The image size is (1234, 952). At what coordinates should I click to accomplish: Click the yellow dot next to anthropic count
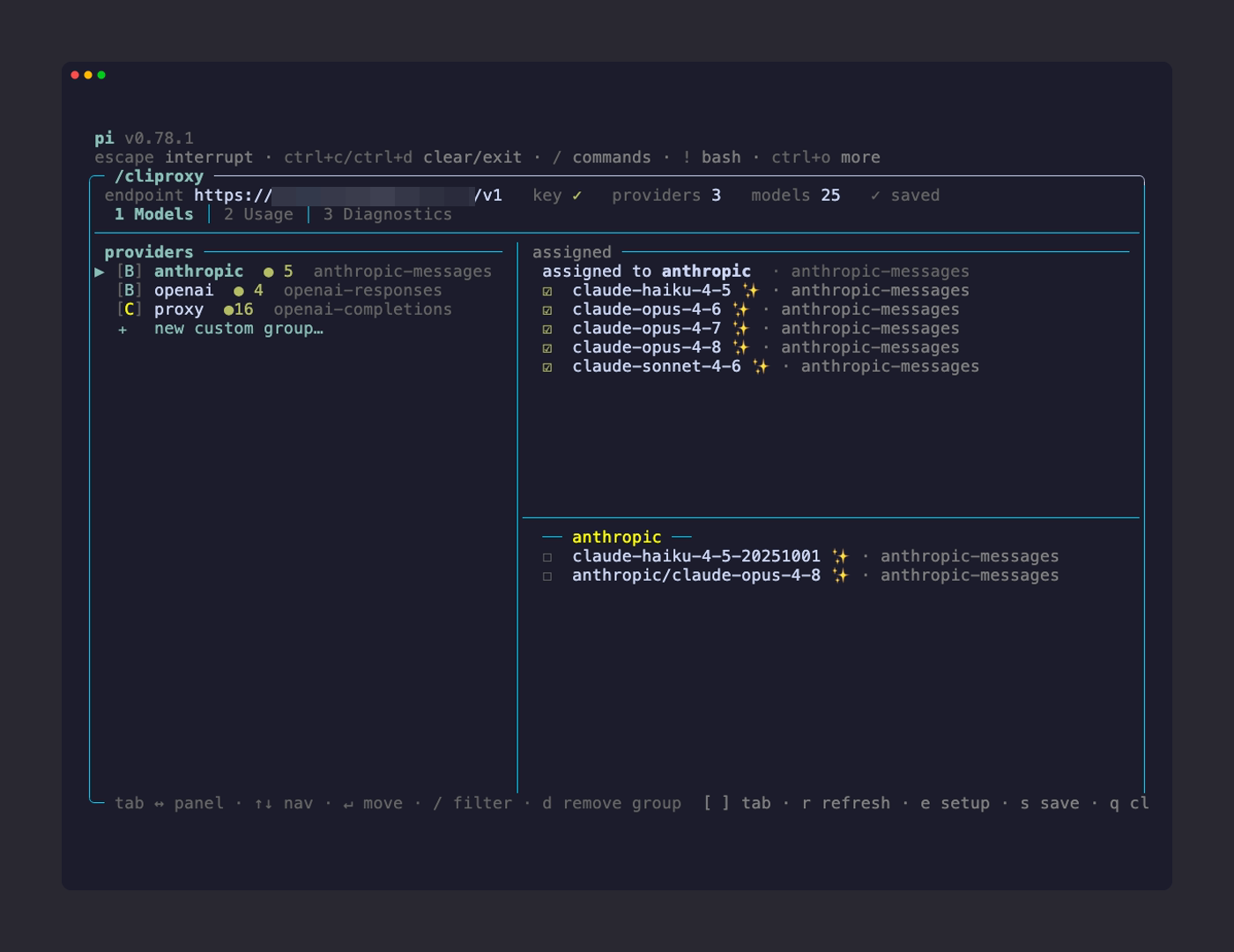269,272
